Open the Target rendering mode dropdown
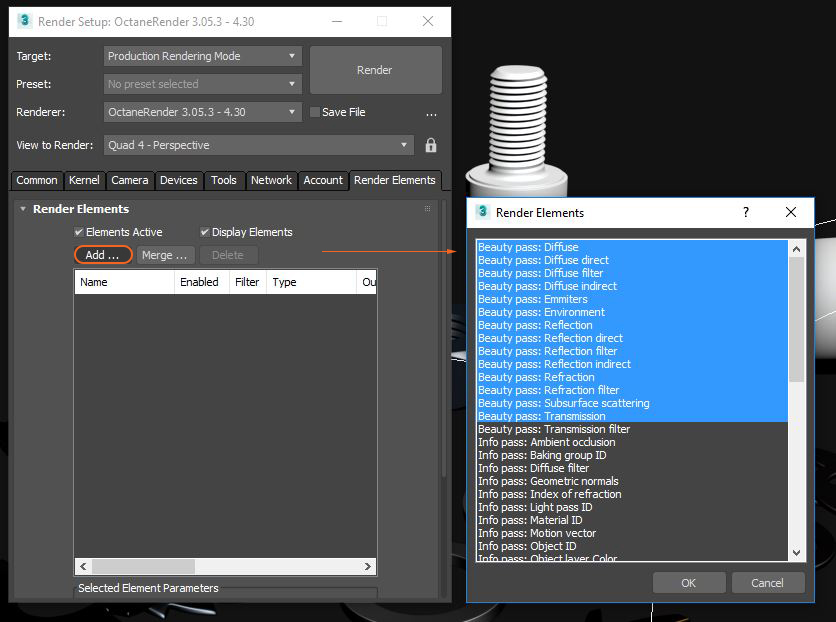Screen dimensions: 836x622 click(x=200, y=56)
